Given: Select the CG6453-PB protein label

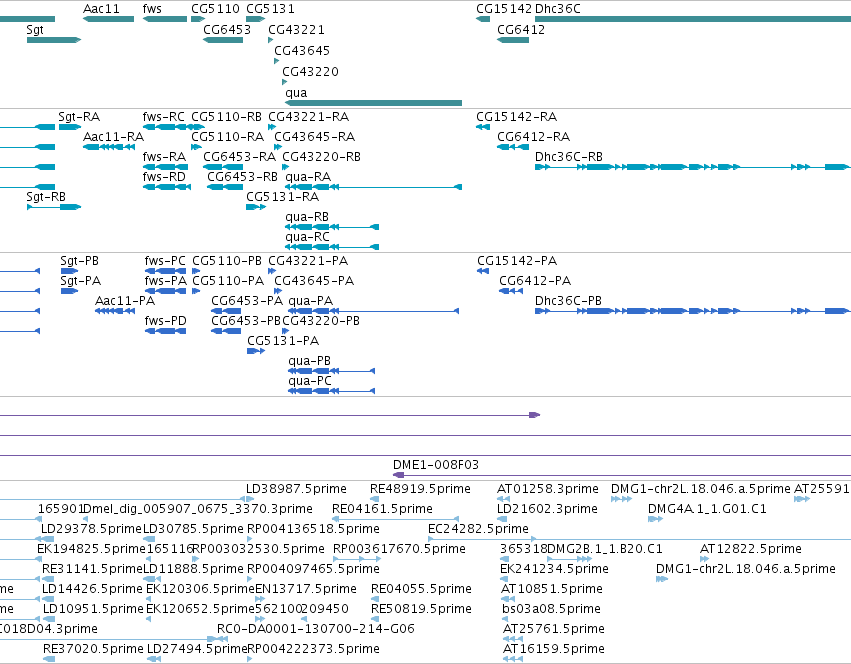Looking at the screenshot, I should [246, 321].
